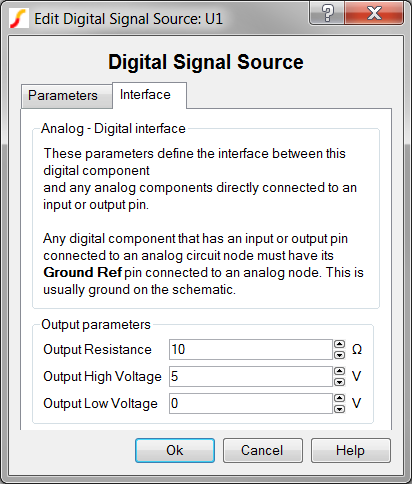This screenshot has height=484, width=412.
Task: Increase Output High Voltage with up arrow
Action: pyautogui.click(x=339, y=371)
